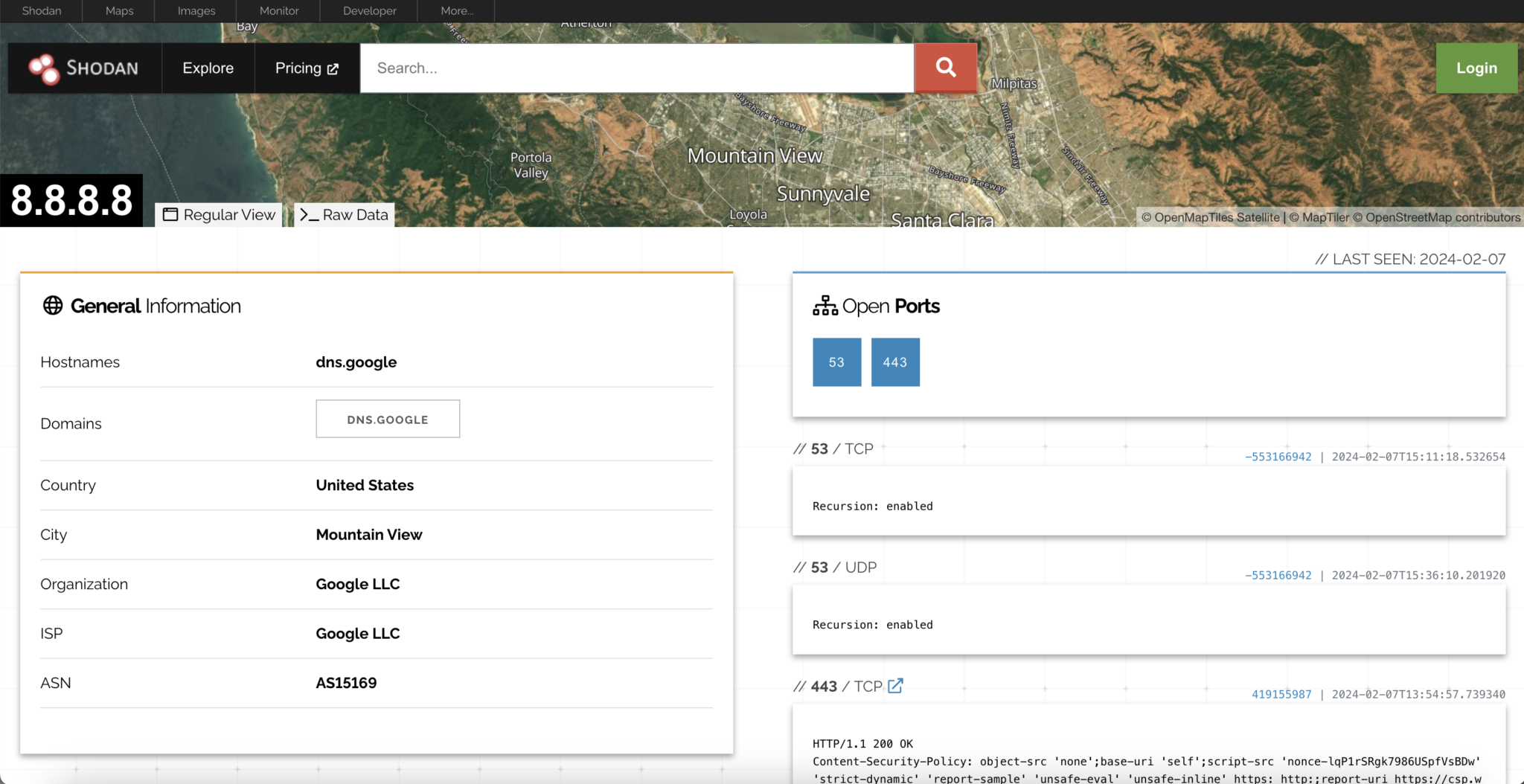
Task: Click the green Login button
Action: (1476, 68)
